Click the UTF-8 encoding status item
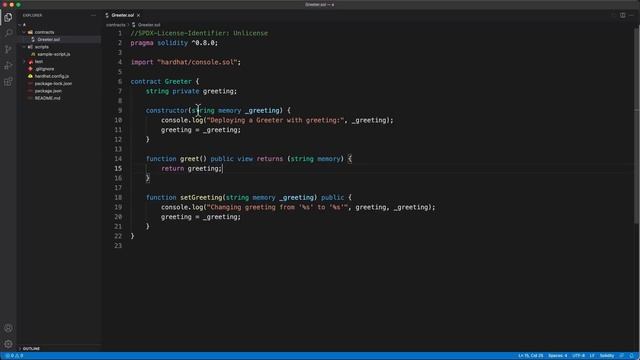Screen dimensions: 640x360 (x=579, y=356)
